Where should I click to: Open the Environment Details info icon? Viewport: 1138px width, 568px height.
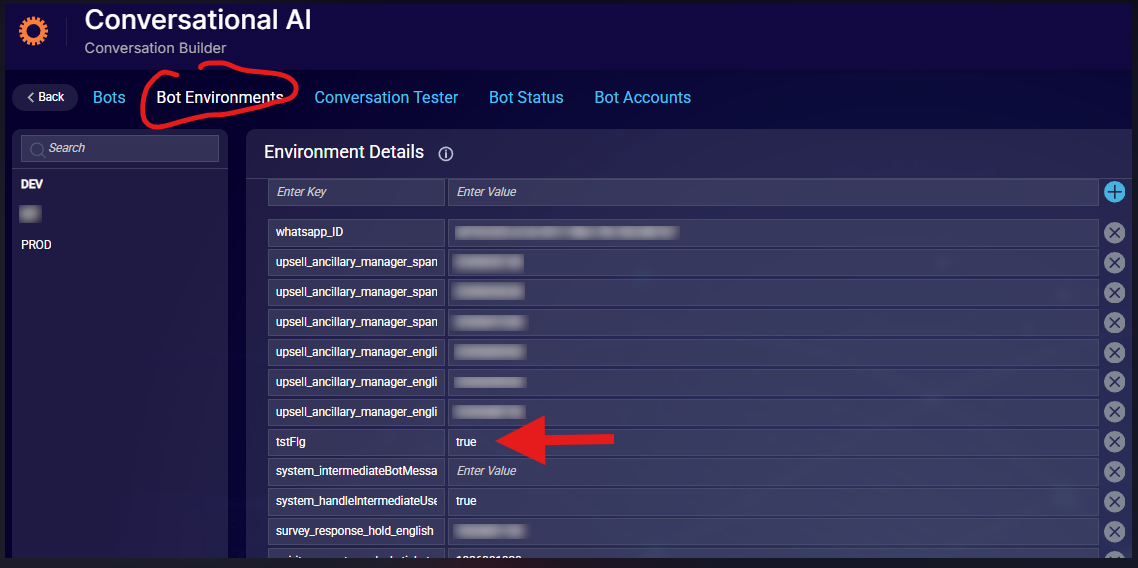coord(446,154)
